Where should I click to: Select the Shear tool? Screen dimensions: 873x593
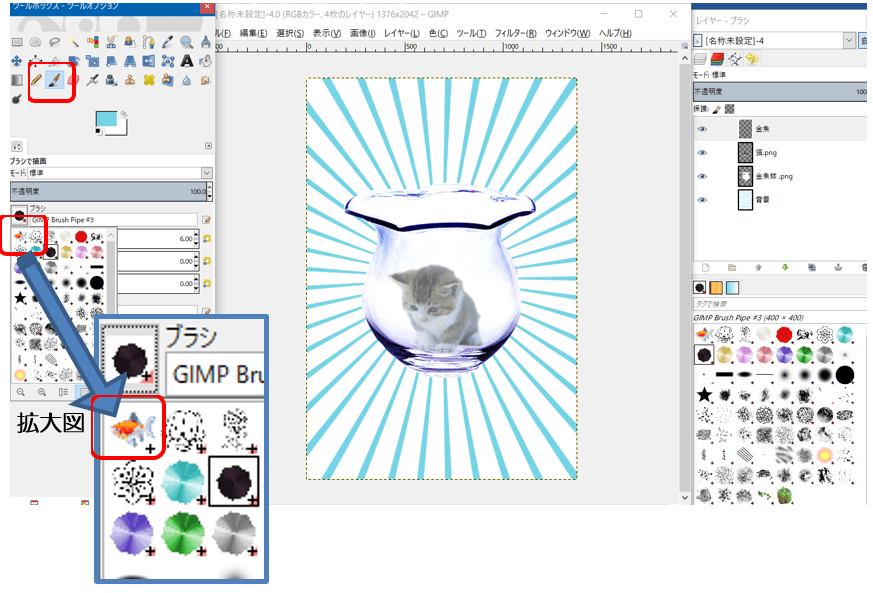pos(111,61)
